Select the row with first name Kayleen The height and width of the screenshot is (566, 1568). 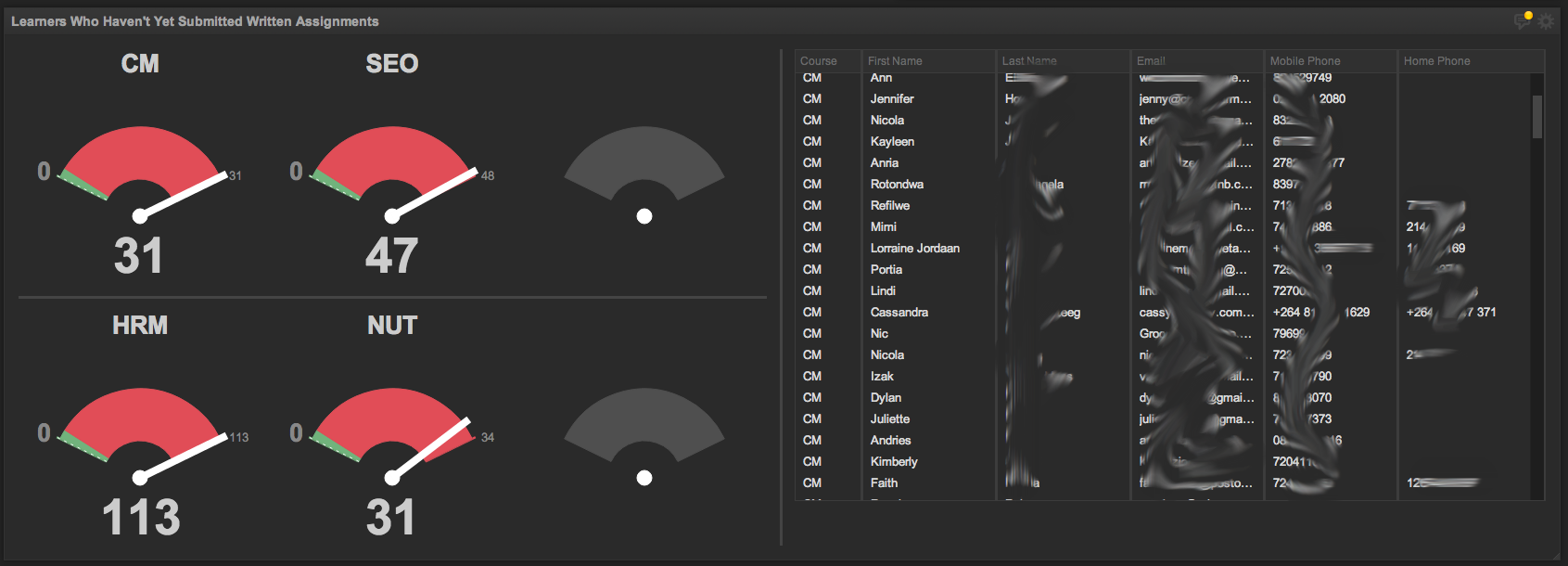pyautogui.click(x=1164, y=141)
